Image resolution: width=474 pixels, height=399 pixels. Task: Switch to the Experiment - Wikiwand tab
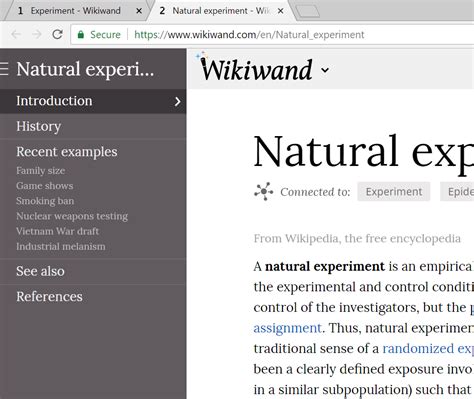pos(75,11)
